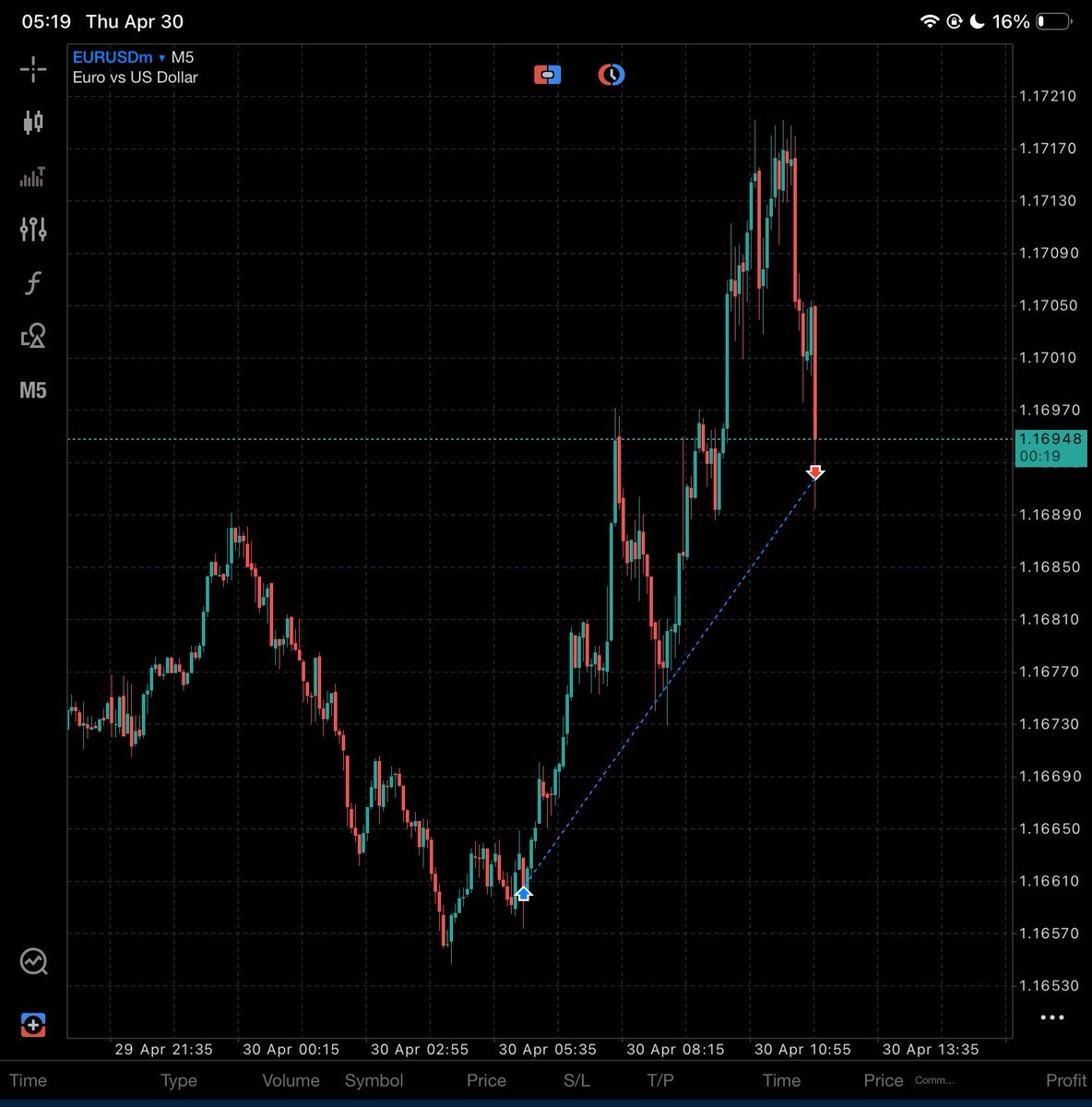Image resolution: width=1092 pixels, height=1107 pixels.
Task: Change timeframe using sidebar M5 button
Action: (x=33, y=390)
